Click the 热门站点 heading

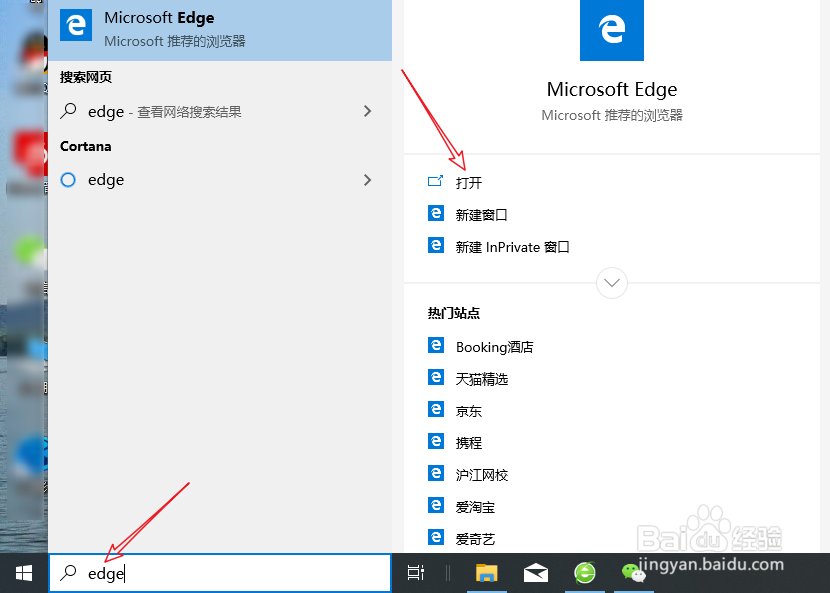click(454, 313)
